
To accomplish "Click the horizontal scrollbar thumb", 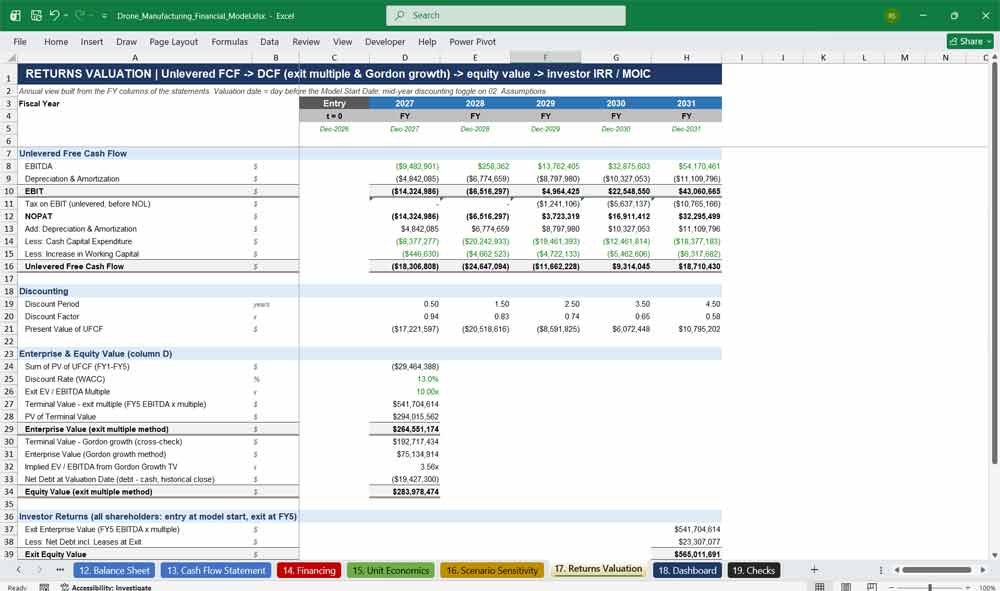I will 936,569.
